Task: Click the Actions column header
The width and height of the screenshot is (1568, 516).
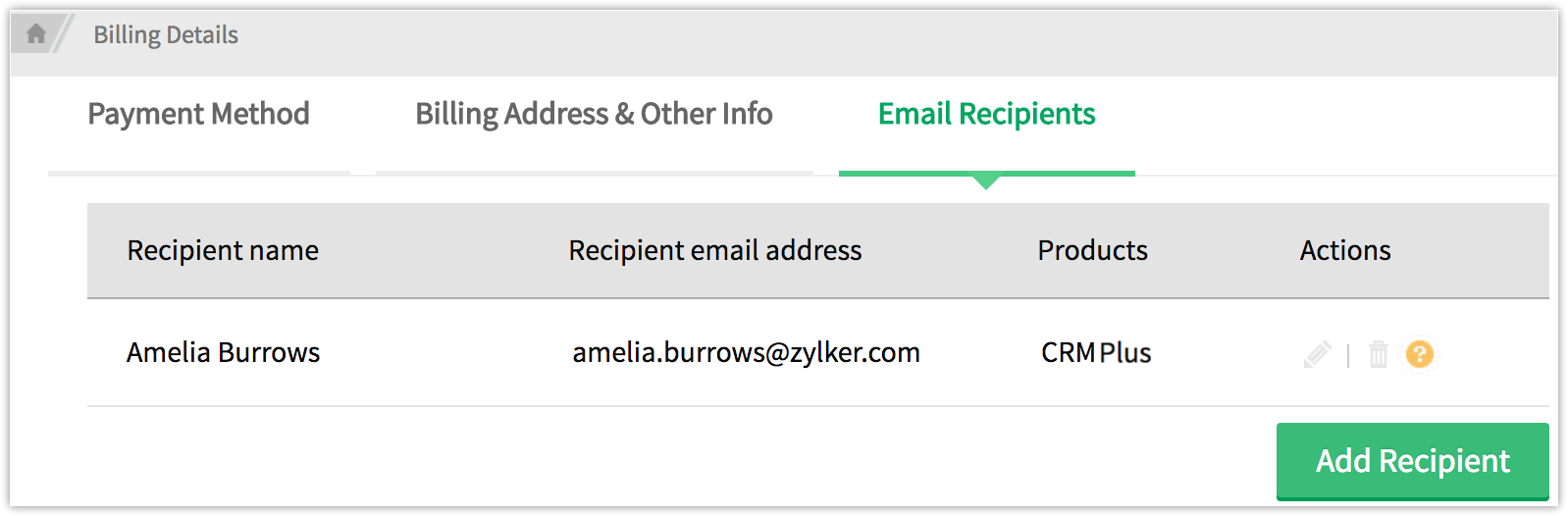Action: [1344, 251]
